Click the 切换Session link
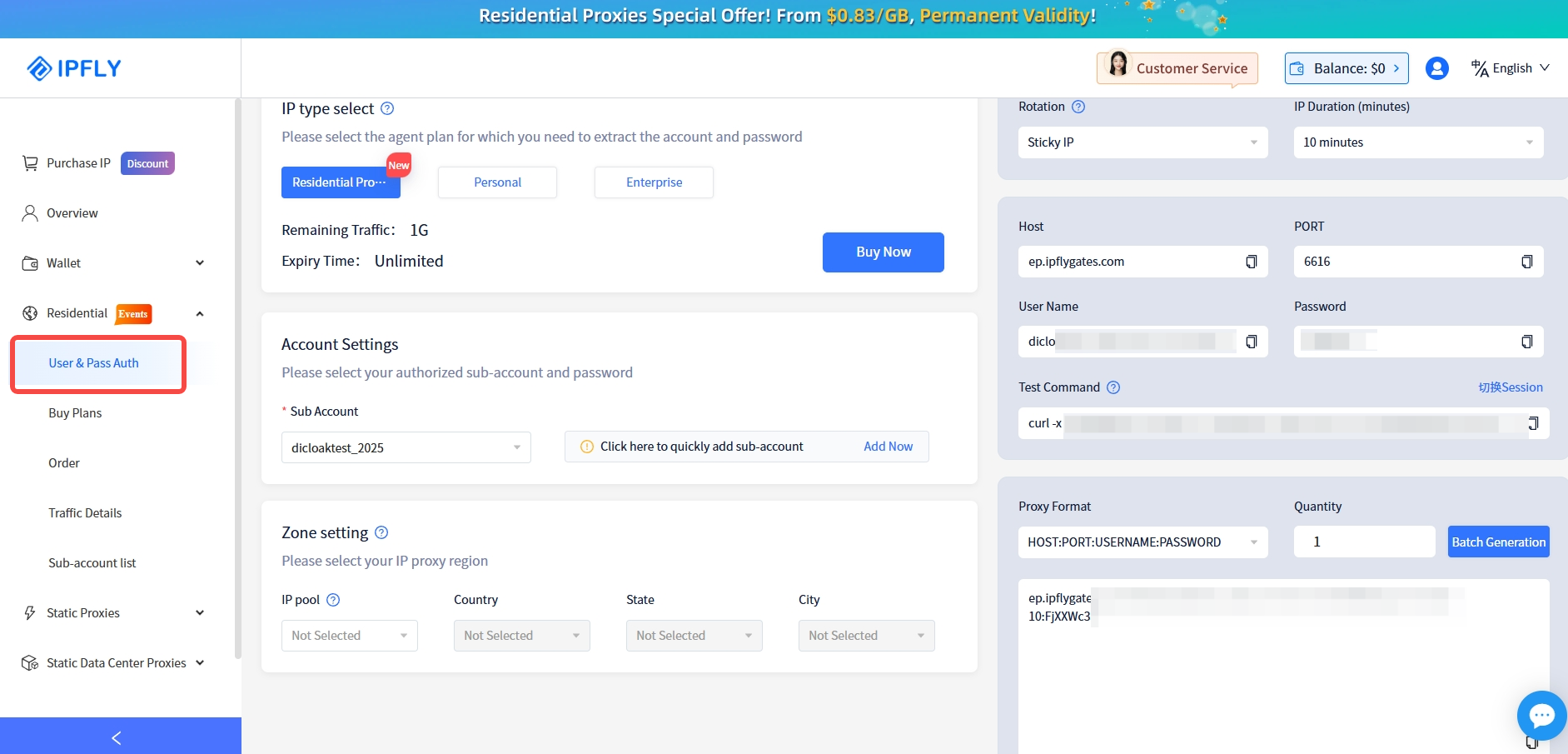The image size is (1568, 754). pos(1511,387)
